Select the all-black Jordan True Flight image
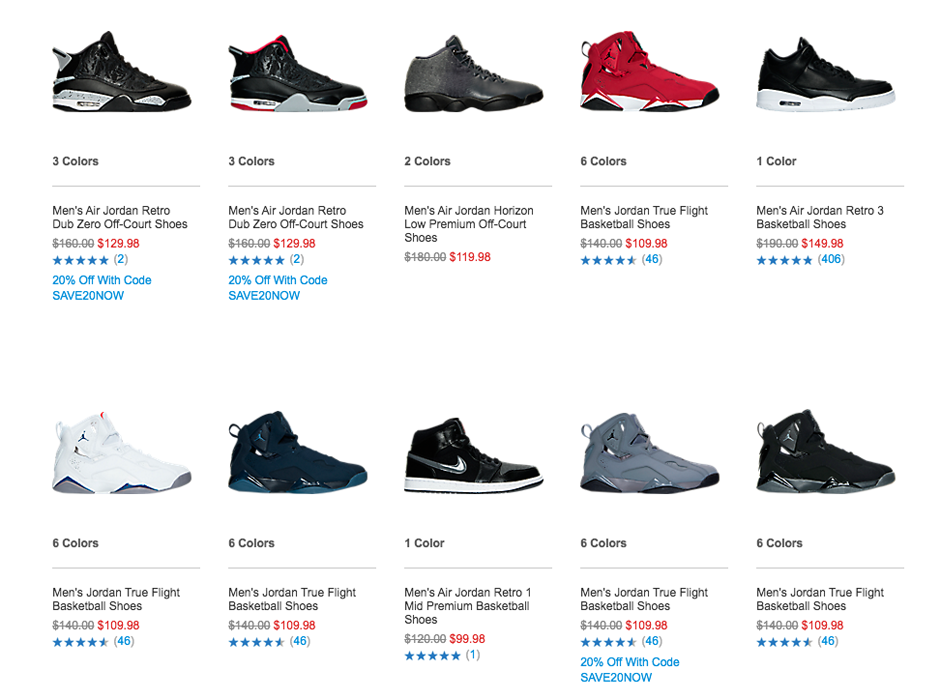The image size is (940, 700). point(826,451)
